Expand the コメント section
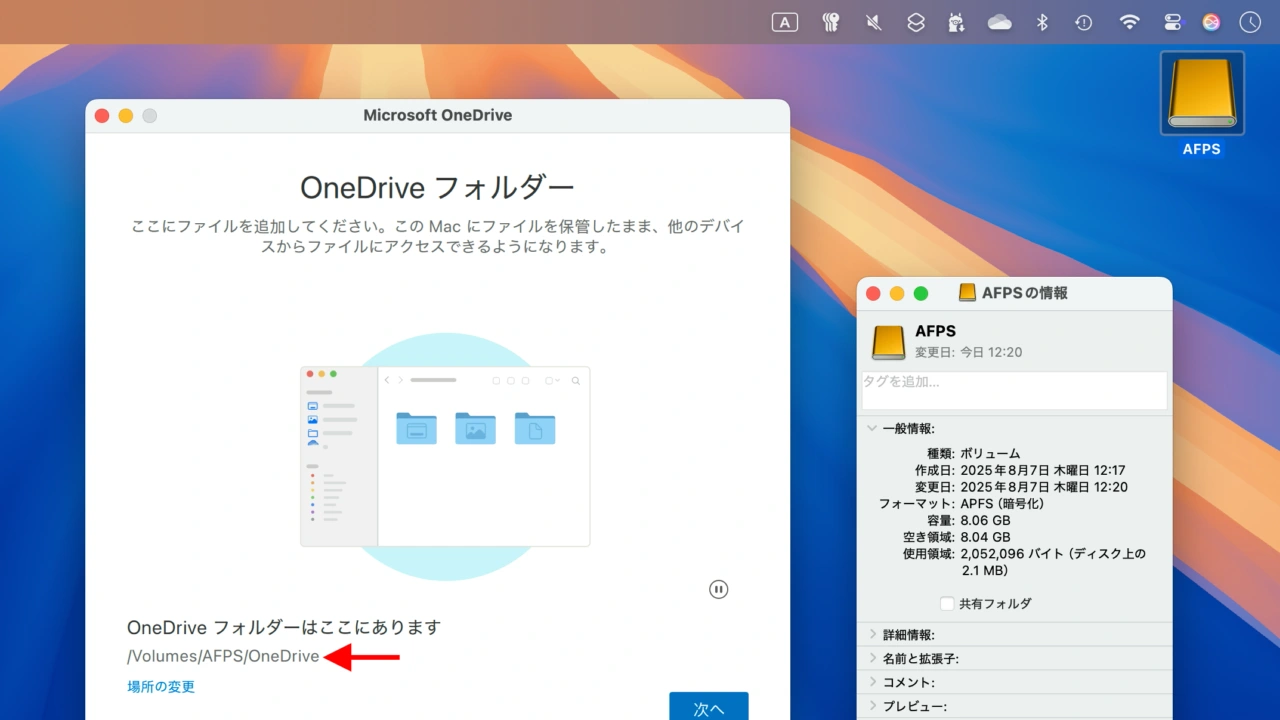This screenshot has height=720, width=1280. tap(872, 683)
